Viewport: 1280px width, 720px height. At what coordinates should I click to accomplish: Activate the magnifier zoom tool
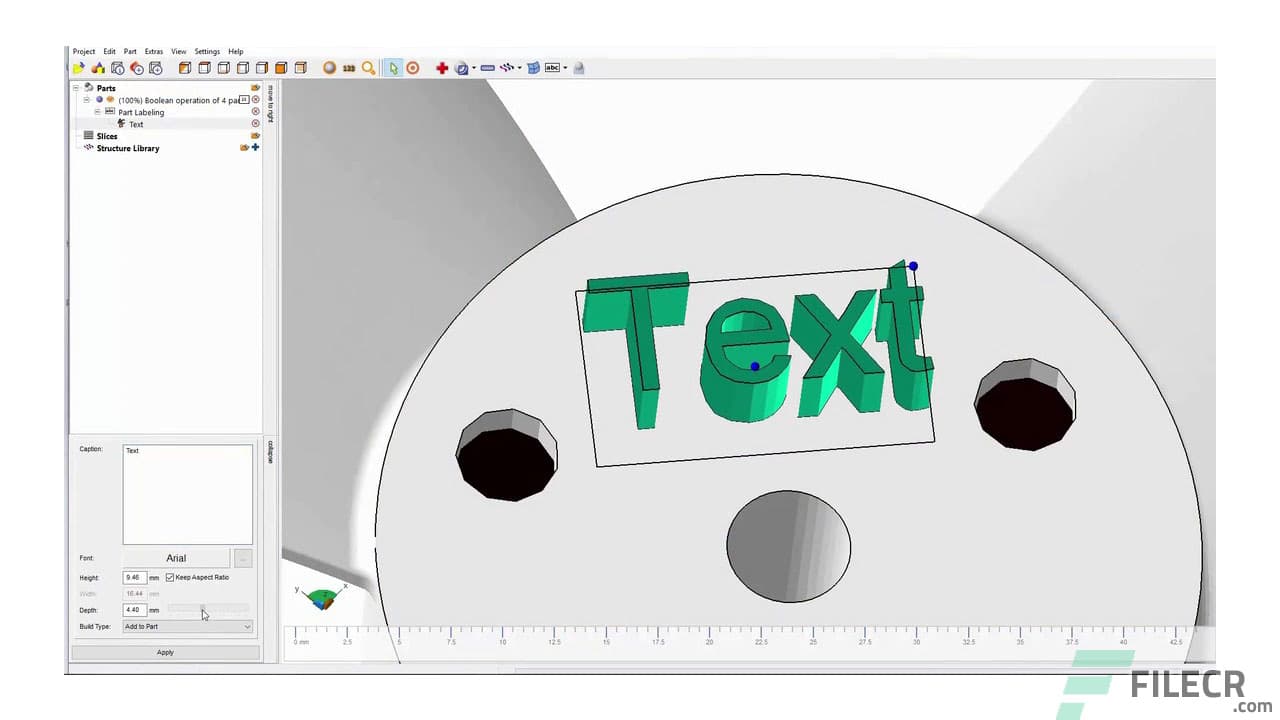coord(367,68)
